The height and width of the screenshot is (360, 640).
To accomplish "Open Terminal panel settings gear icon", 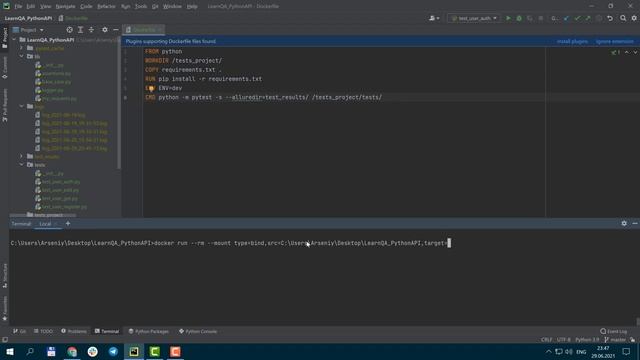I will click(624, 223).
